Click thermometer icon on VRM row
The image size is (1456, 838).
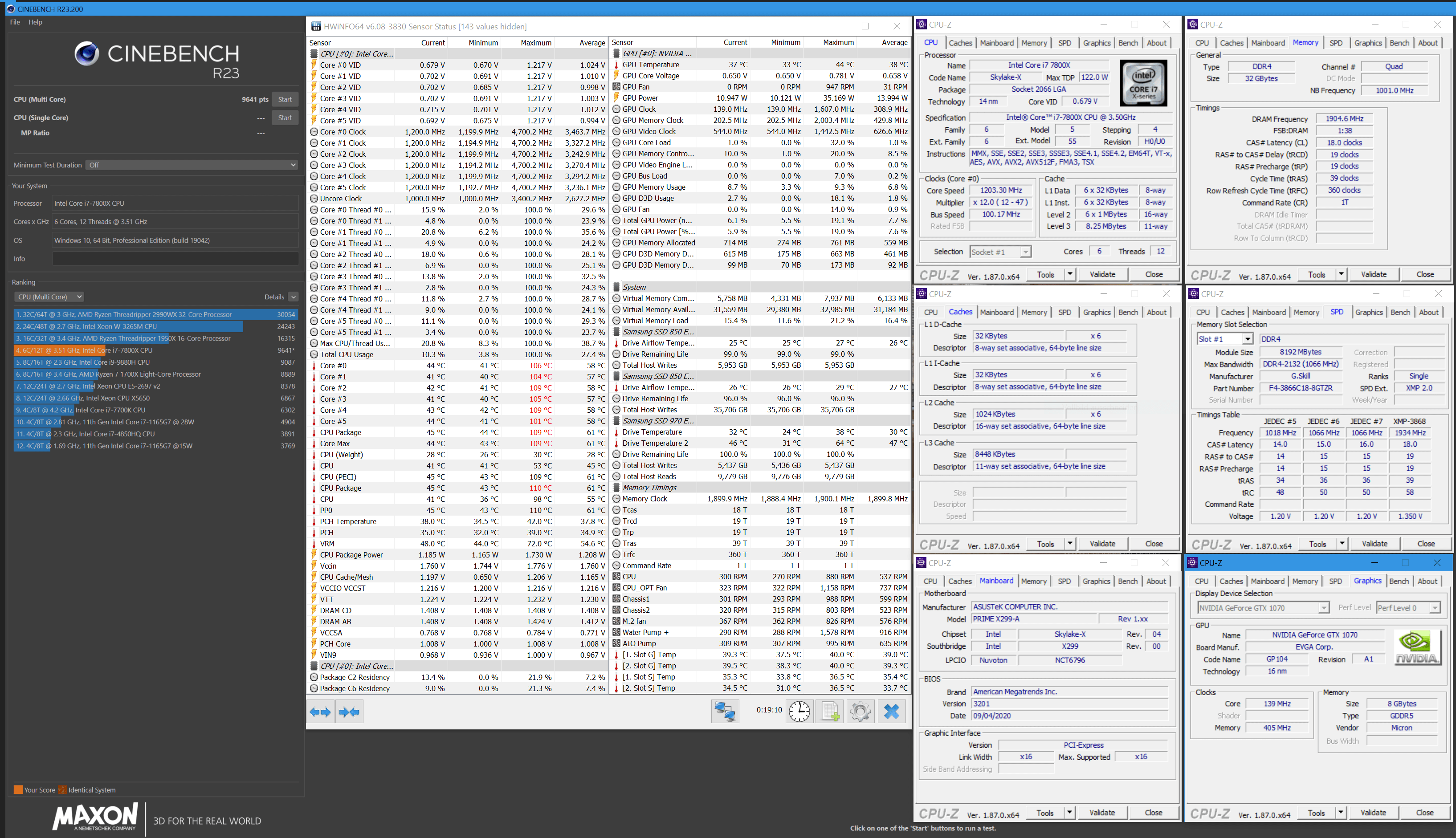(x=314, y=543)
